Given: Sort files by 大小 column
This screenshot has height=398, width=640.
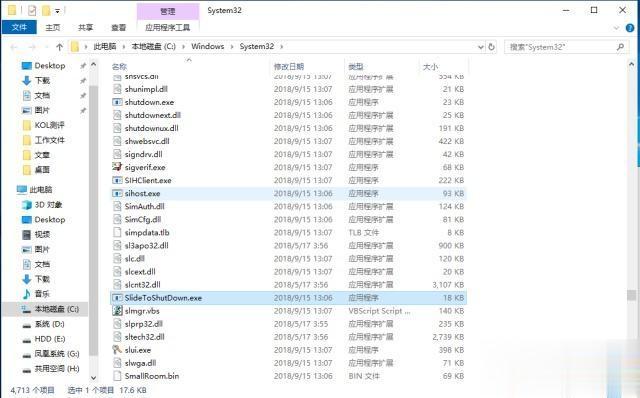Looking at the screenshot, I should point(430,67).
